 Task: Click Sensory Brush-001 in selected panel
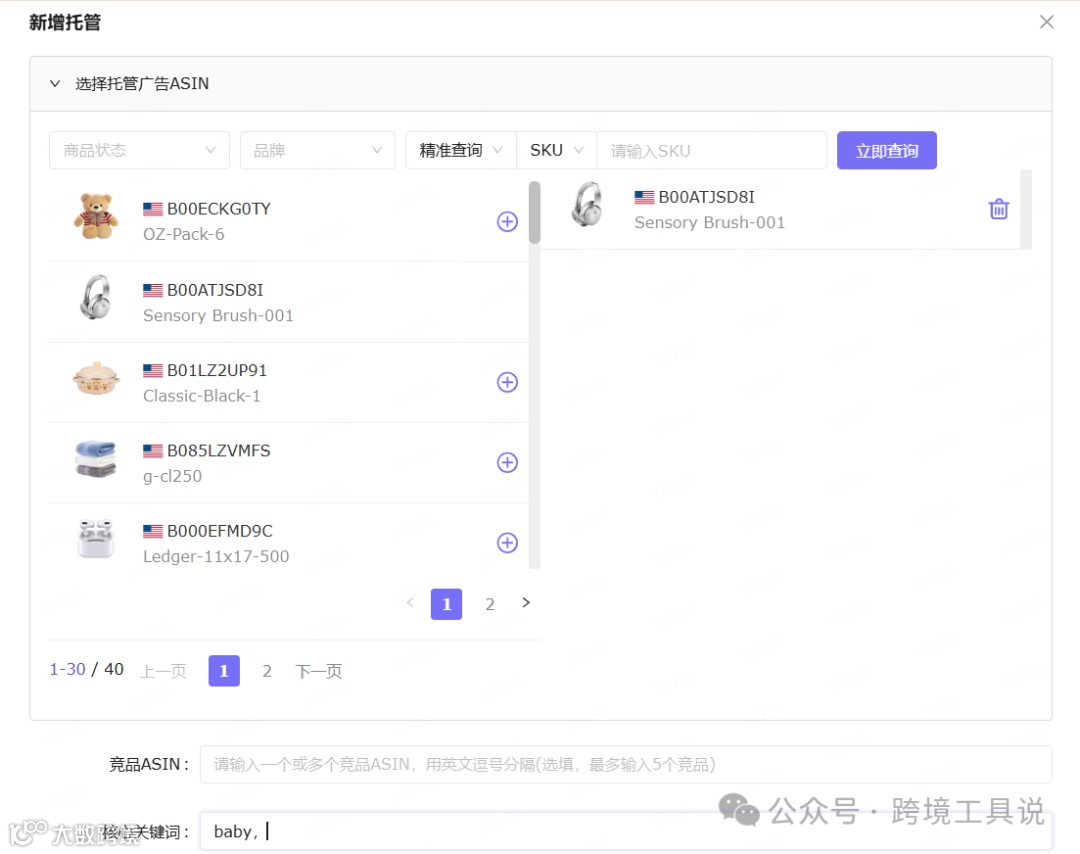(x=709, y=222)
